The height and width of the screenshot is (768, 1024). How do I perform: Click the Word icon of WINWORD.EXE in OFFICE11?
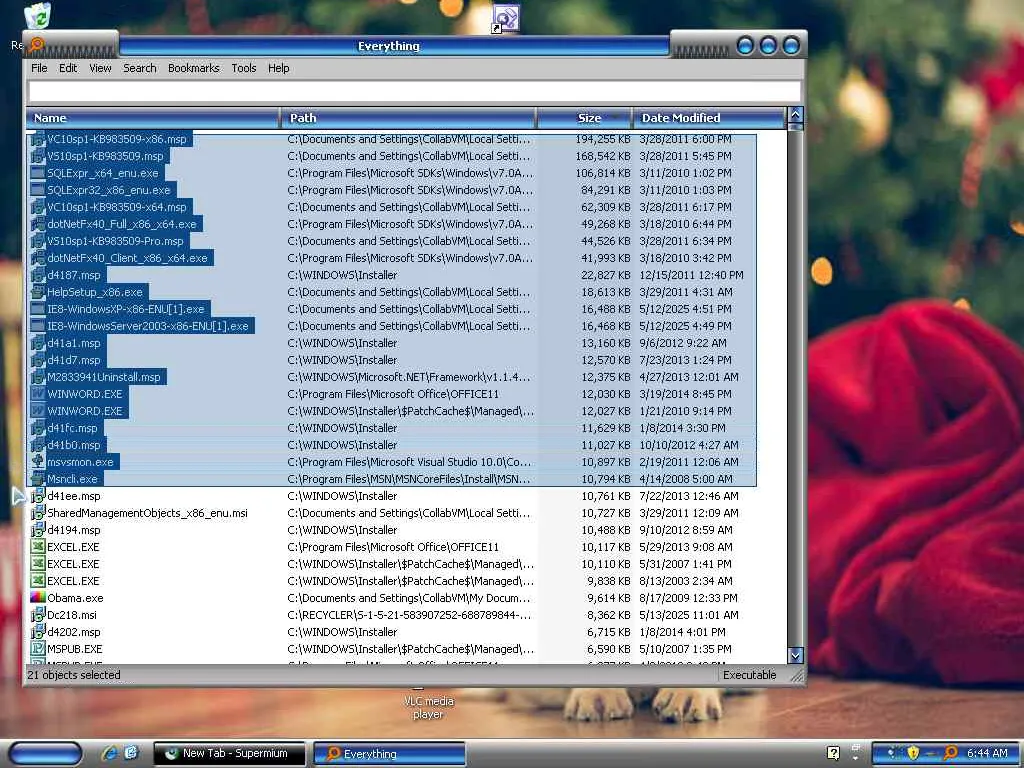coord(38,394)
